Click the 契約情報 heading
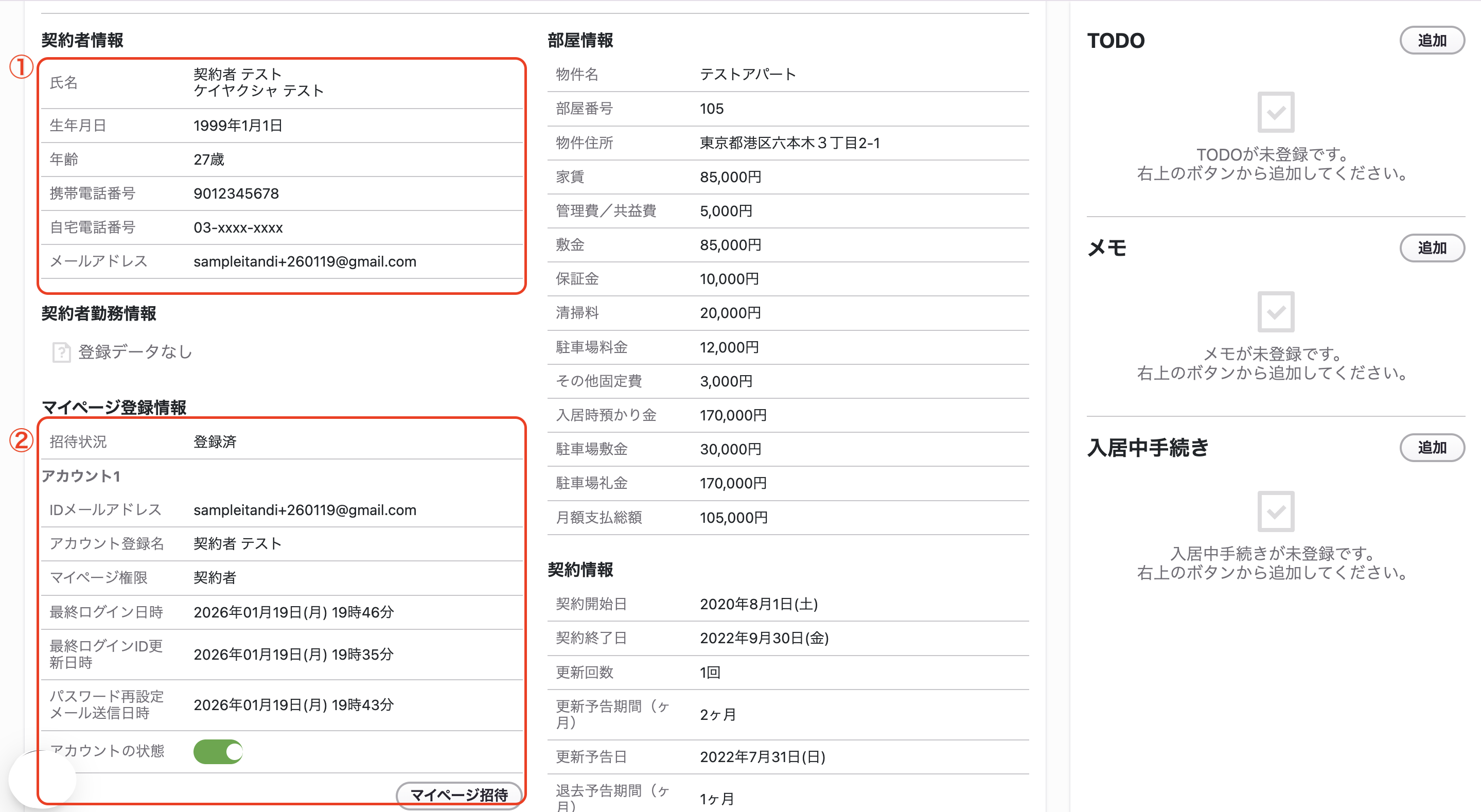This screenshot has width=1481, height=812. click(580, 570)
